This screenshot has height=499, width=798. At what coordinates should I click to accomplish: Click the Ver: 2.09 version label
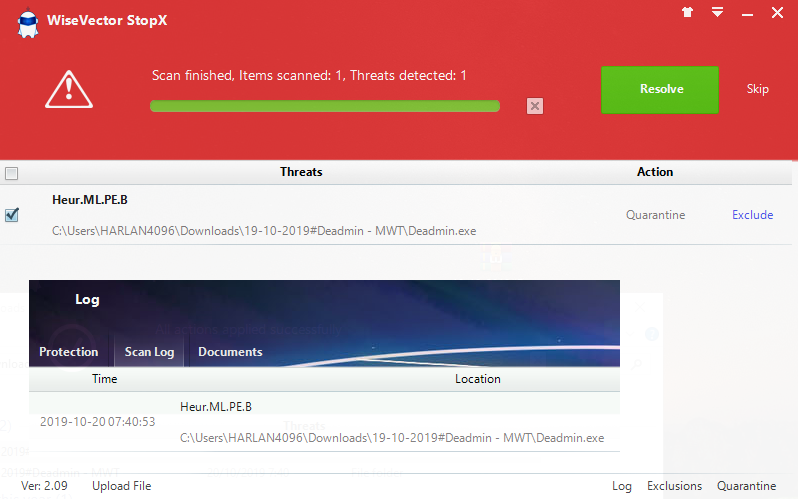pos(44,486)
